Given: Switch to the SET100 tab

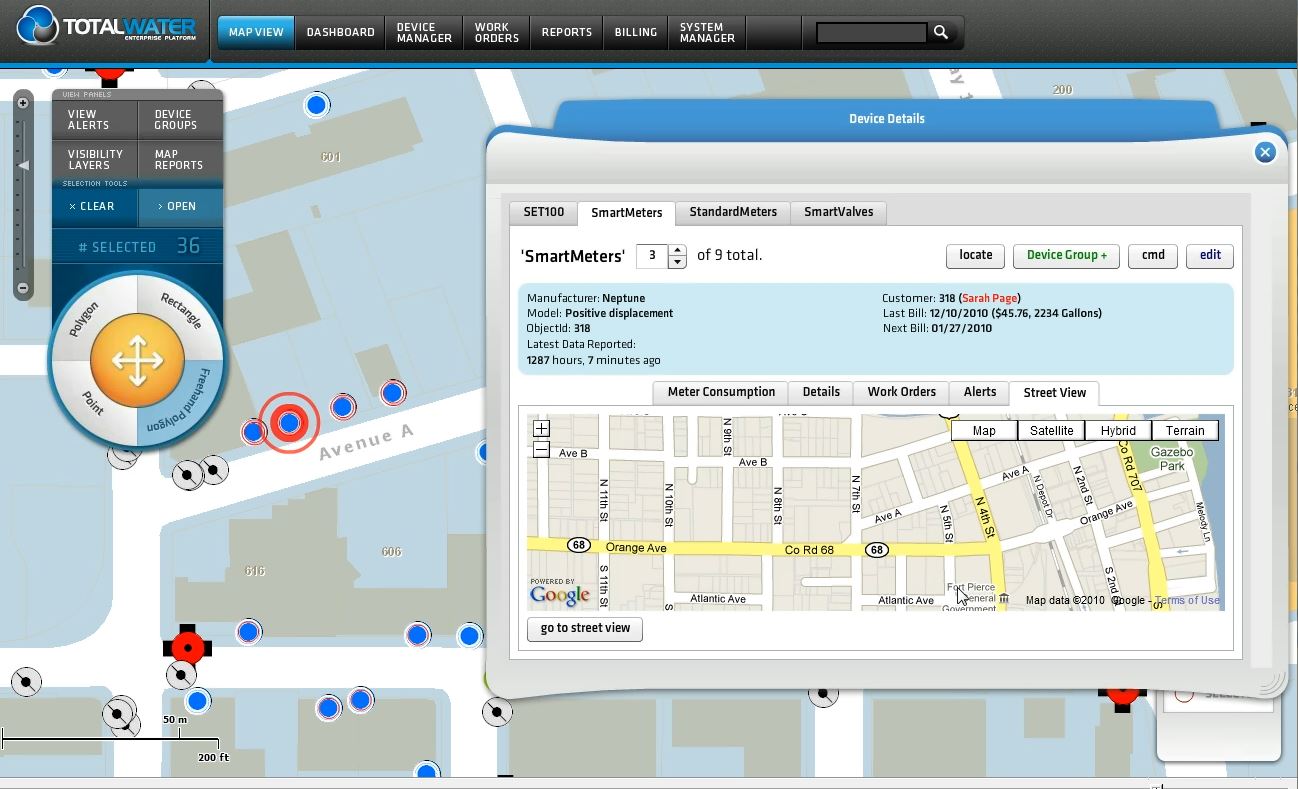Looking at the screenshot, I should [x=544, y=212].
